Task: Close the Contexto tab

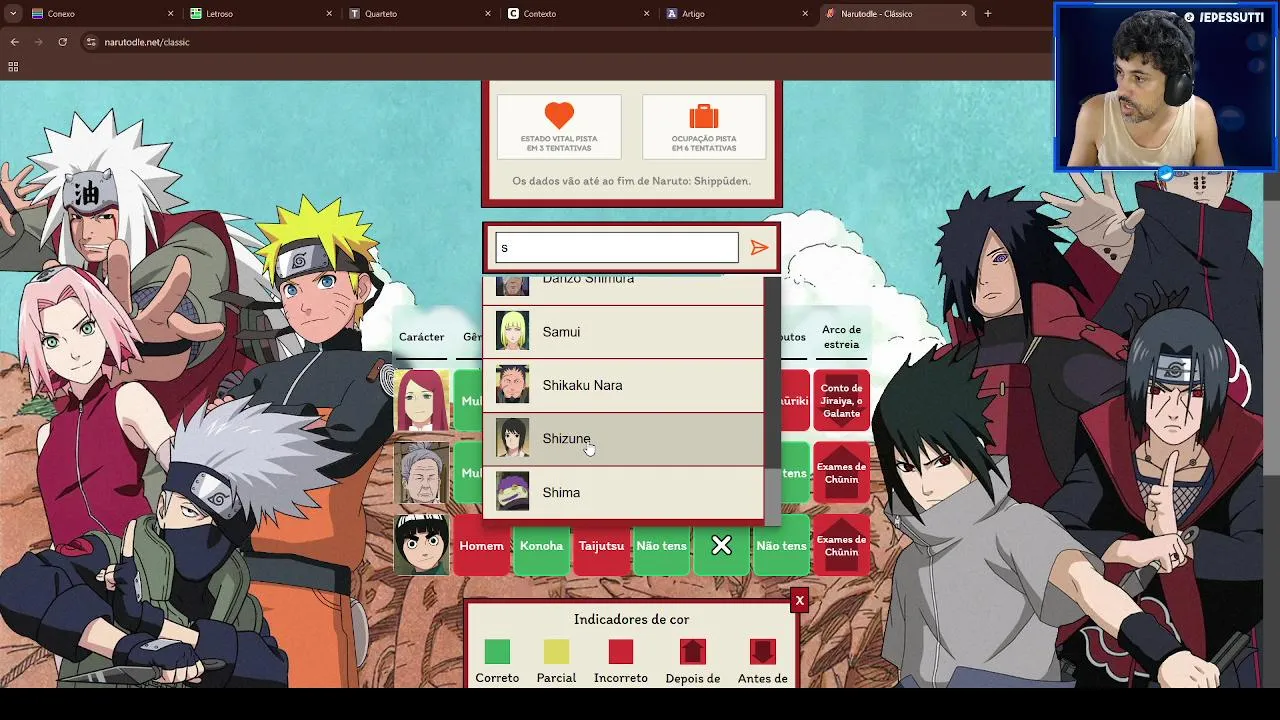Action: click(646, 14)
